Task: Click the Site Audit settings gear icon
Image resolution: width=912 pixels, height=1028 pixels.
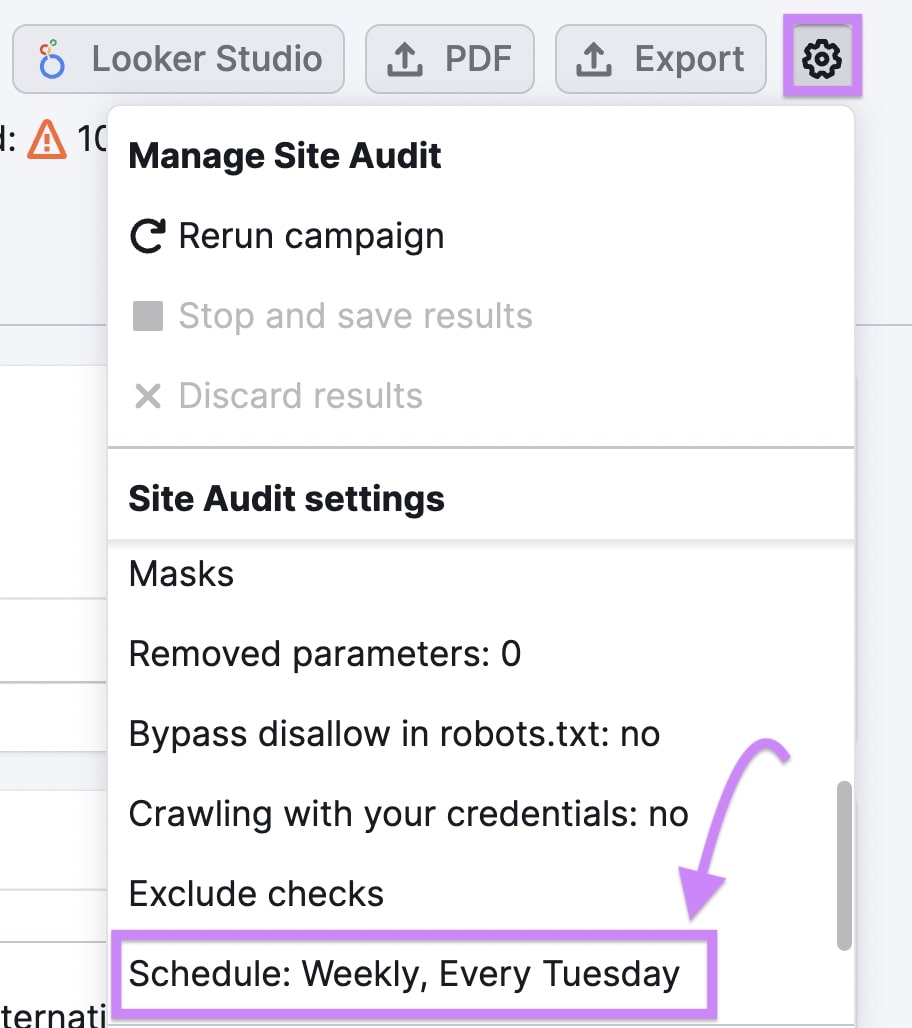Action: (821, 57)
